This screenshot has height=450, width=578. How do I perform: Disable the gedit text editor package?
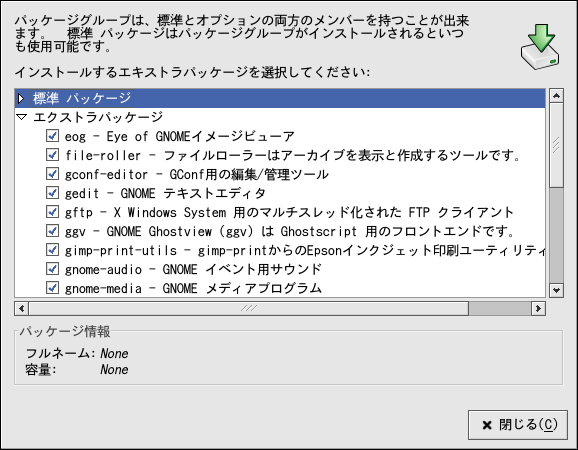[x=52, y=192]
